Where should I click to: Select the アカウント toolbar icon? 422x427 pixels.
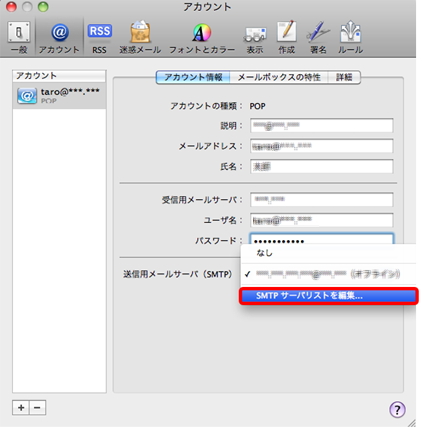point(59,38)
